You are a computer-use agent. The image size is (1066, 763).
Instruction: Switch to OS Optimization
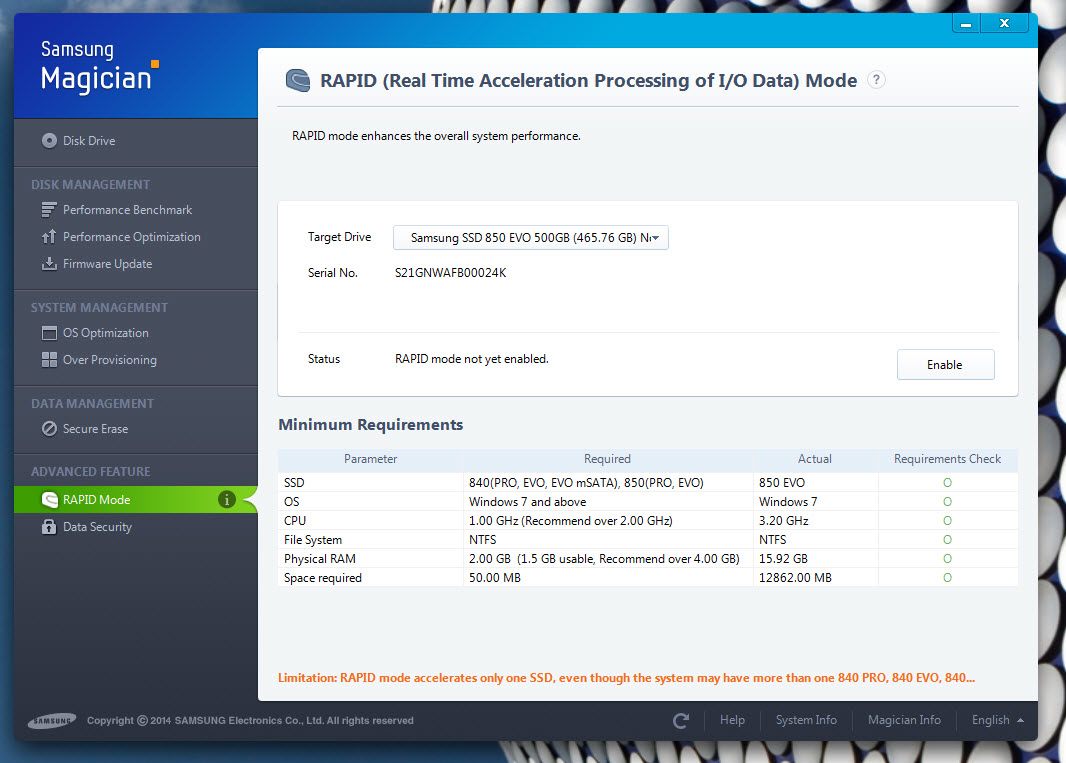[106, 333]
